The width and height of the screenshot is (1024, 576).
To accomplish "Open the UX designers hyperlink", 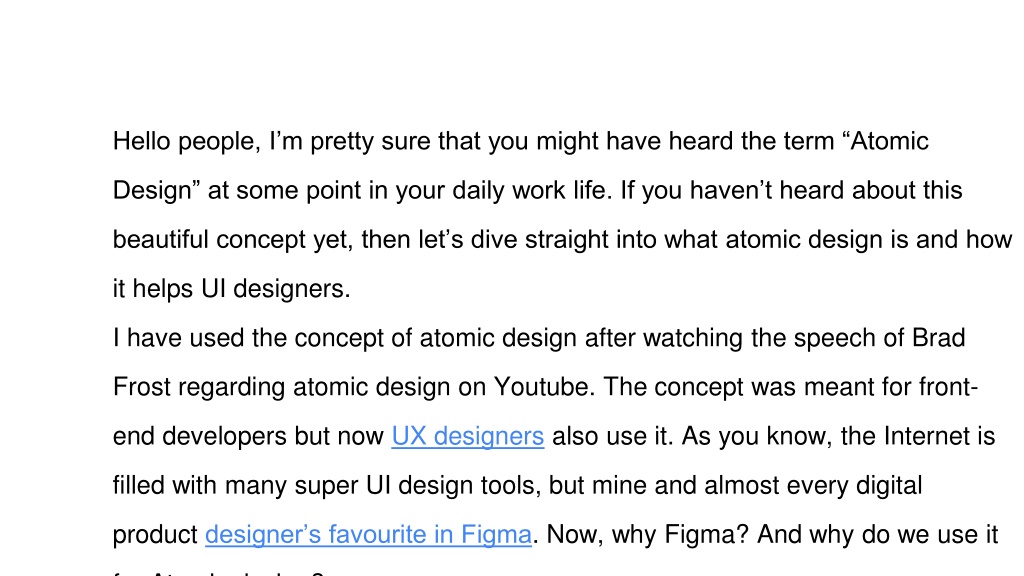I will [468, 436].
